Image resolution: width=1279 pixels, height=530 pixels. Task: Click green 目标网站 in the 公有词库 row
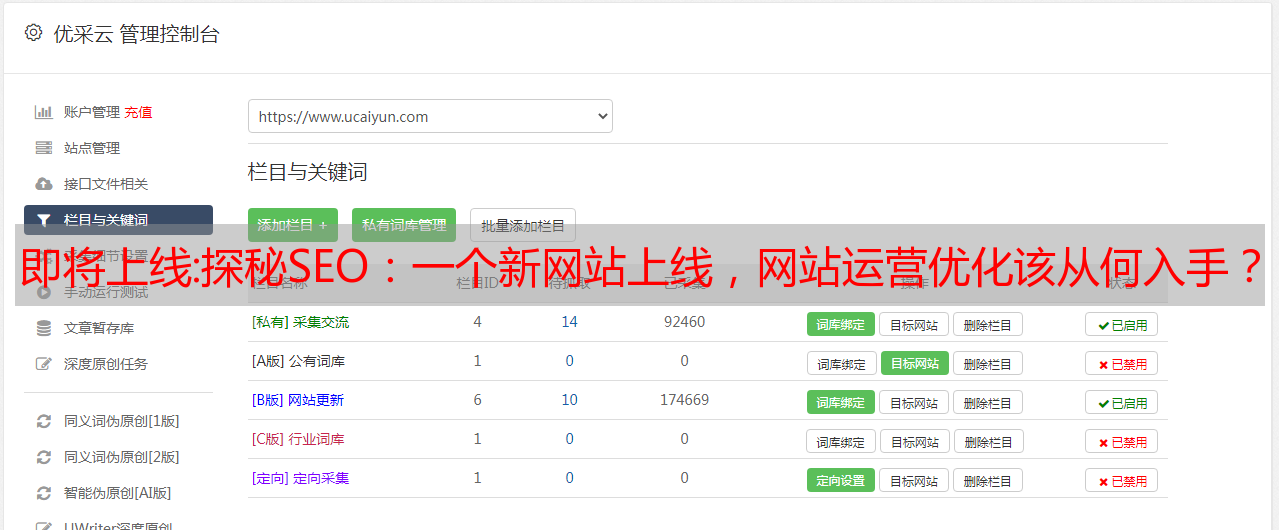click(914, 363)
